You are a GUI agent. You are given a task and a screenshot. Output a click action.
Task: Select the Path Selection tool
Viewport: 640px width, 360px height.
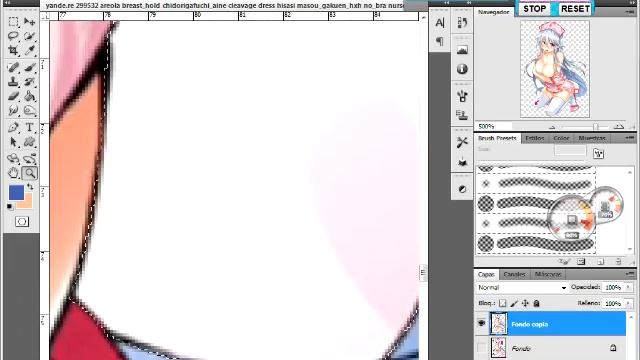13,142
